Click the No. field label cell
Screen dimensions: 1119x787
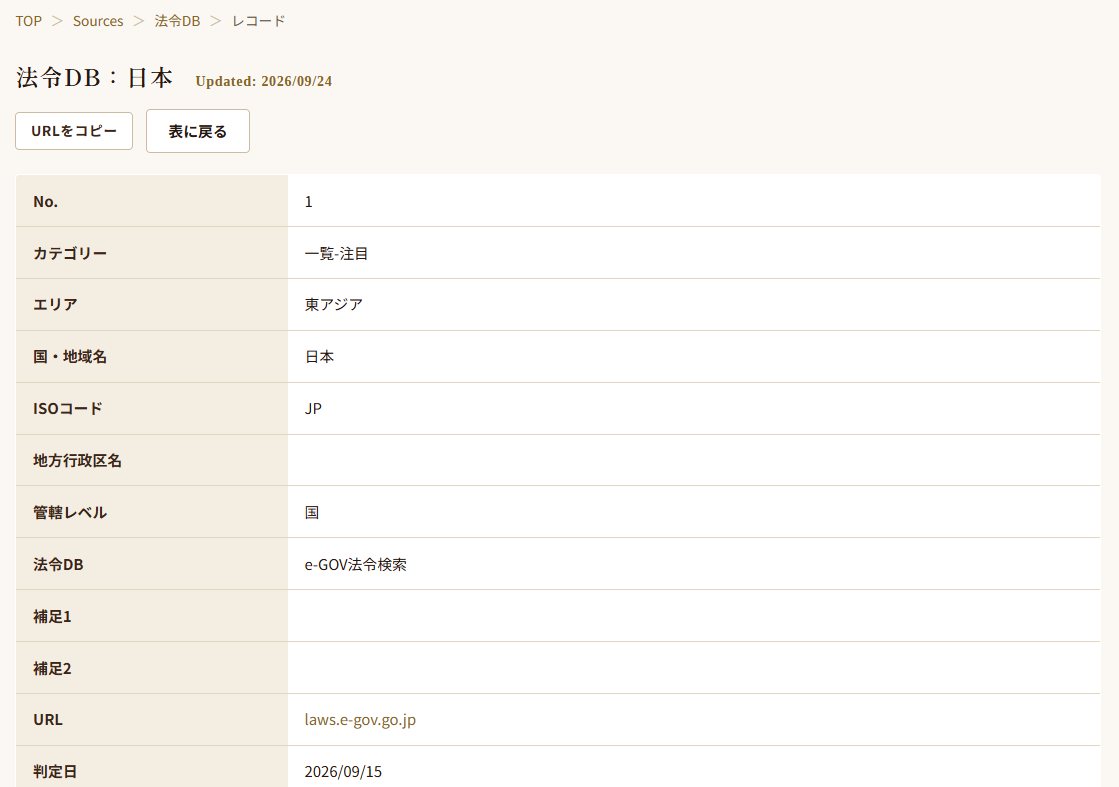[152, 201]
